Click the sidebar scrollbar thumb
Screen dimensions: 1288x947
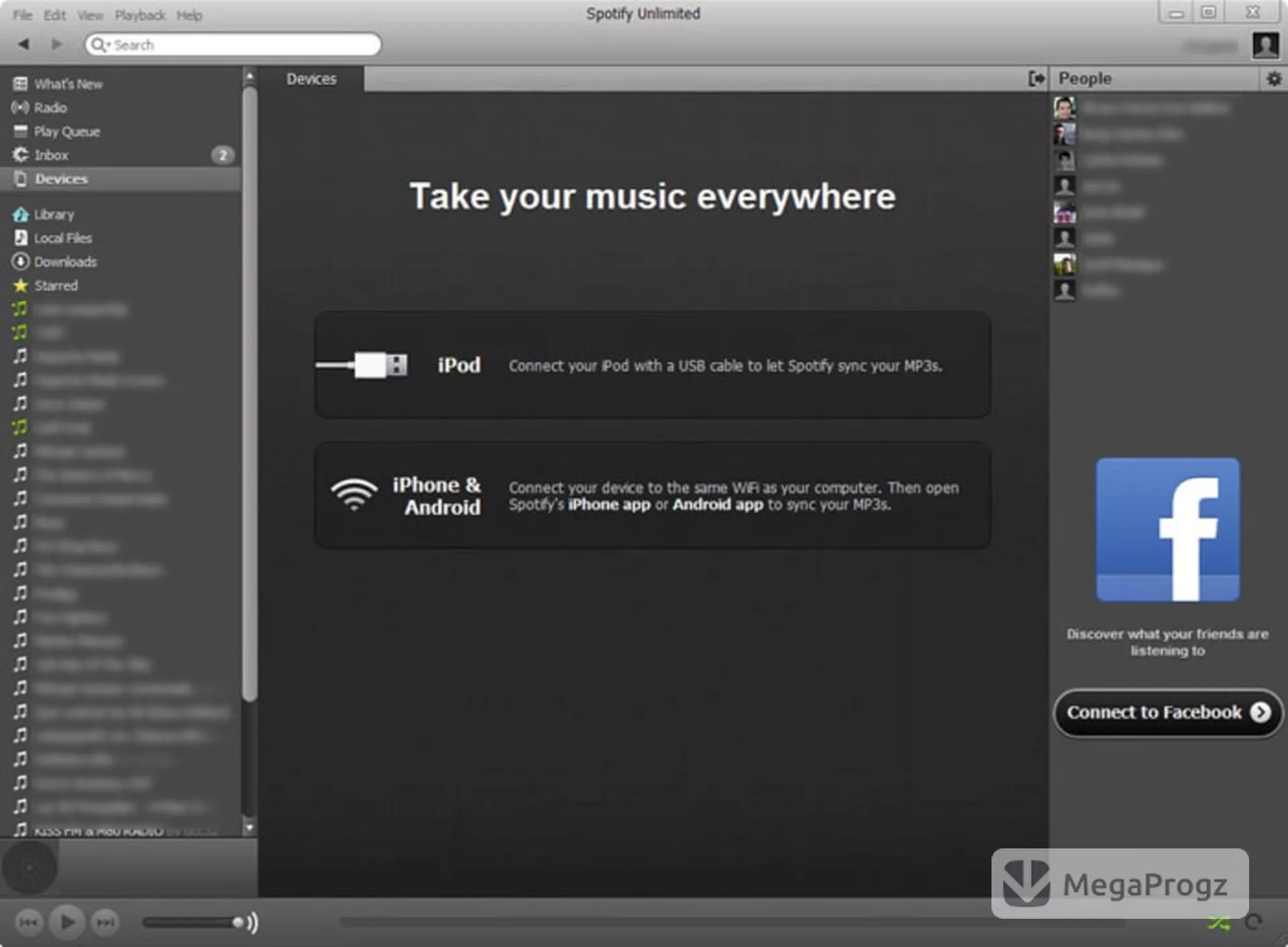250,394
